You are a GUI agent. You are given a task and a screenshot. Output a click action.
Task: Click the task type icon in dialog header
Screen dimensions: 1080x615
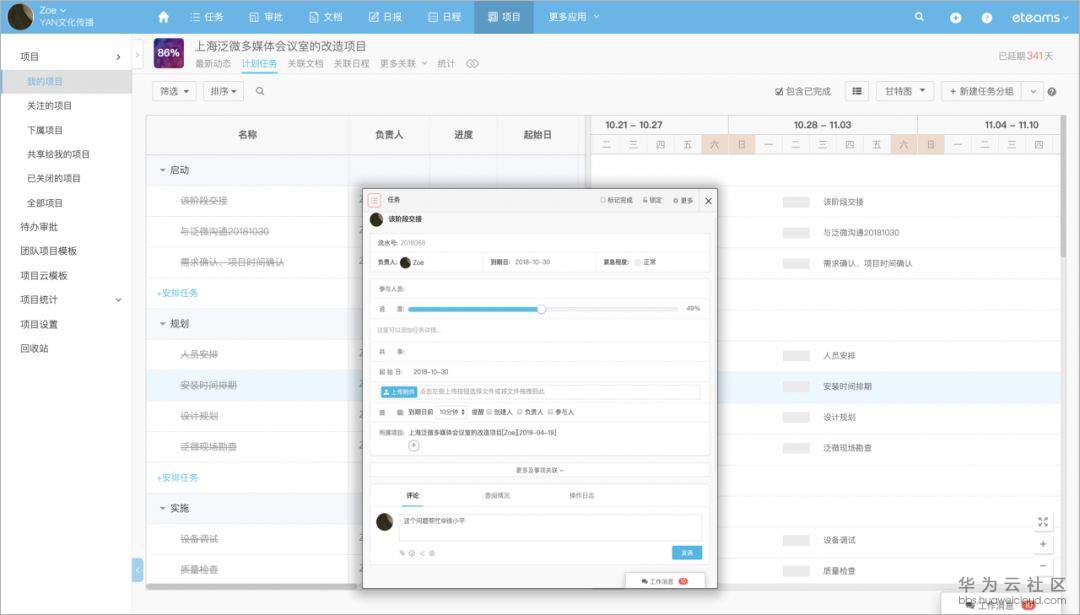[x=375, y=200]
